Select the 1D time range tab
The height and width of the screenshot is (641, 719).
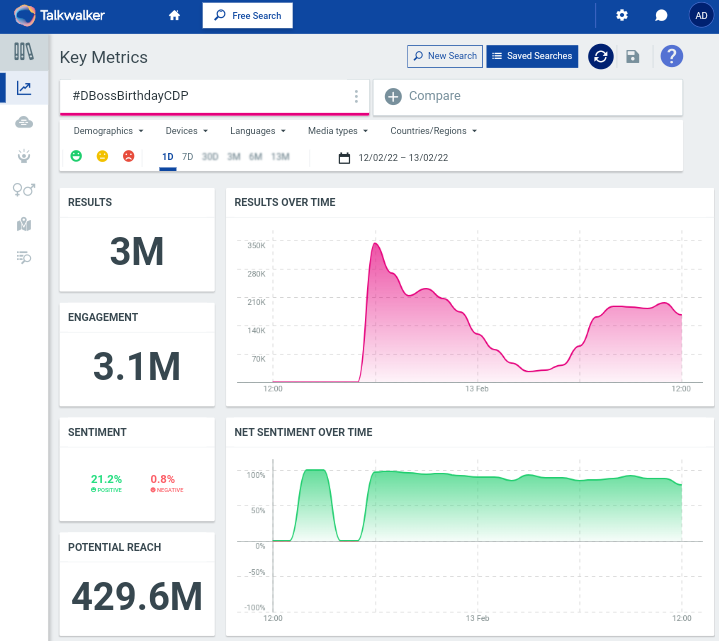(168, 157)
